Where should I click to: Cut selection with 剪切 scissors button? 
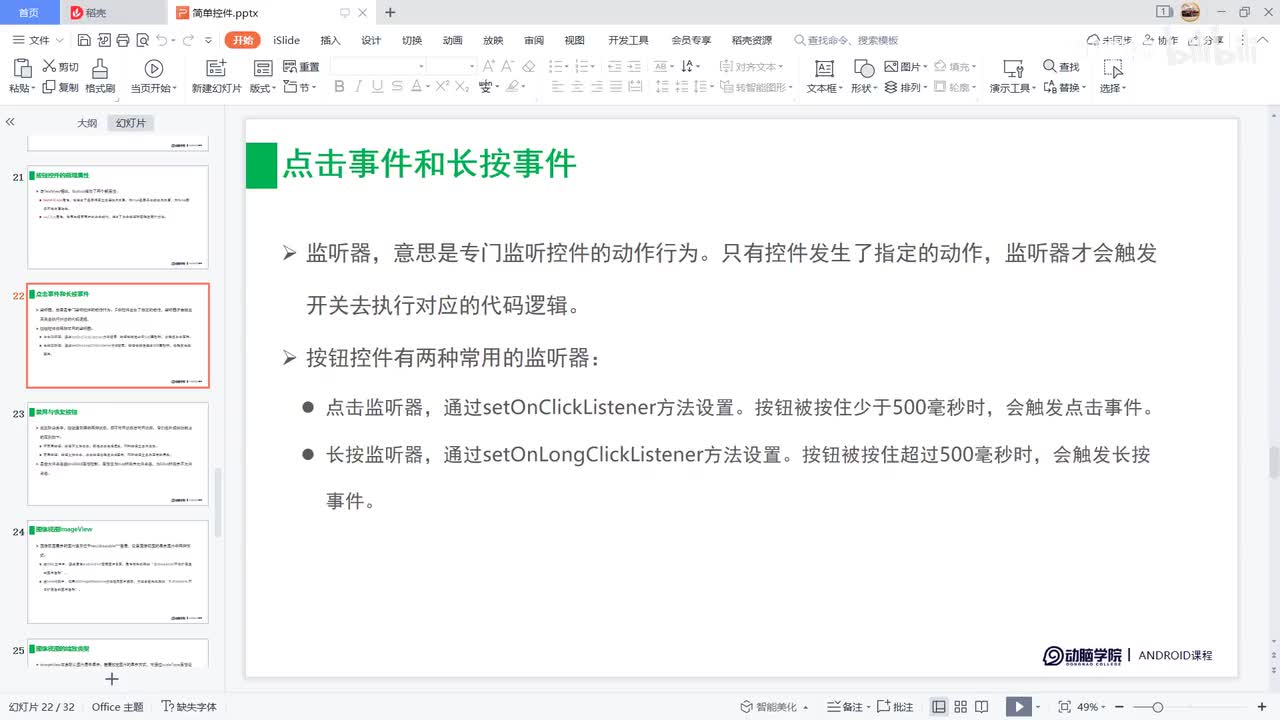point(60,67)
